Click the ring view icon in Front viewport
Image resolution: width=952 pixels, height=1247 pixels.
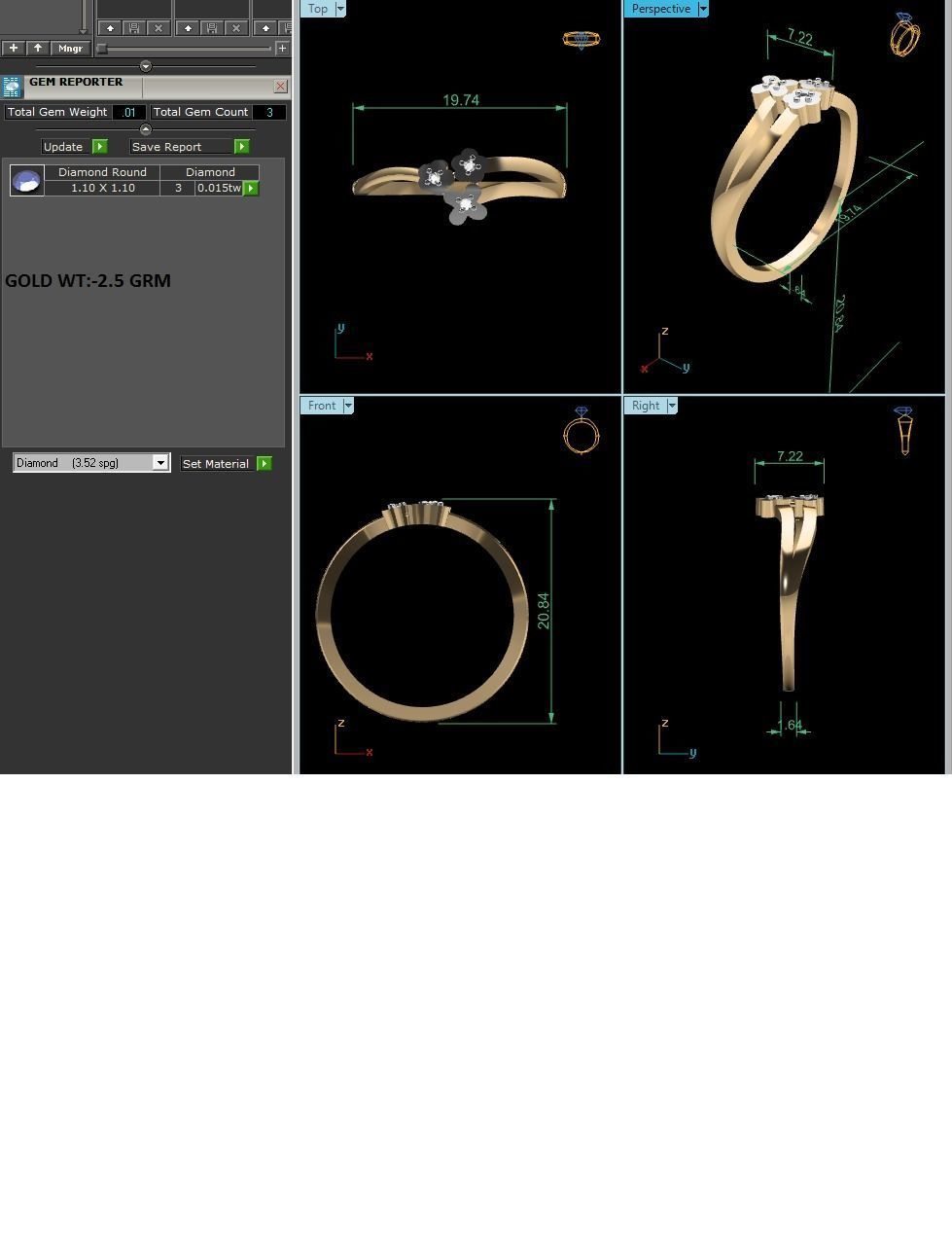[x=581, y=431]
